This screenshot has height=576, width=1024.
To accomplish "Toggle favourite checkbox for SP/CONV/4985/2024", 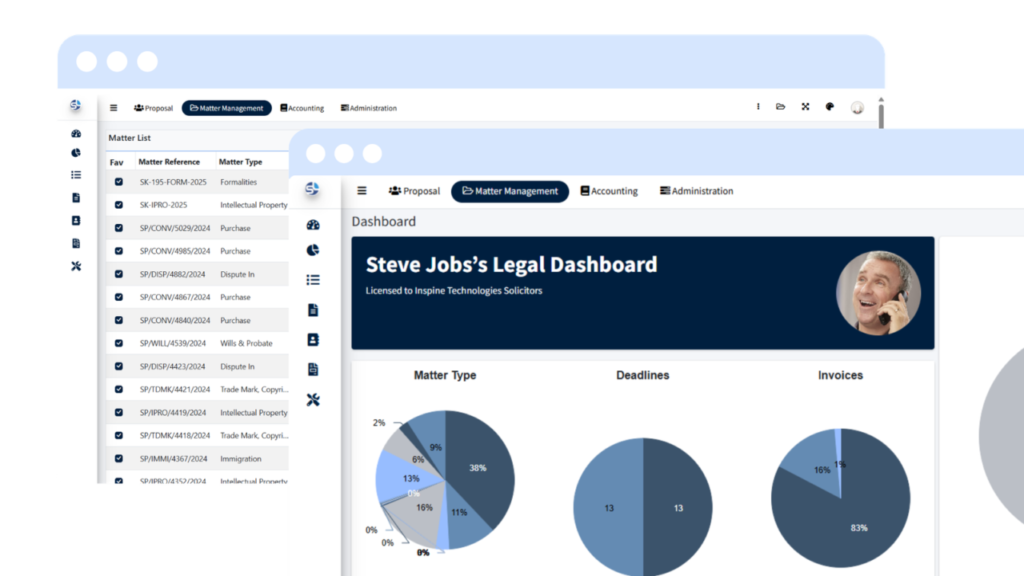I will click(x=119, y=251).
